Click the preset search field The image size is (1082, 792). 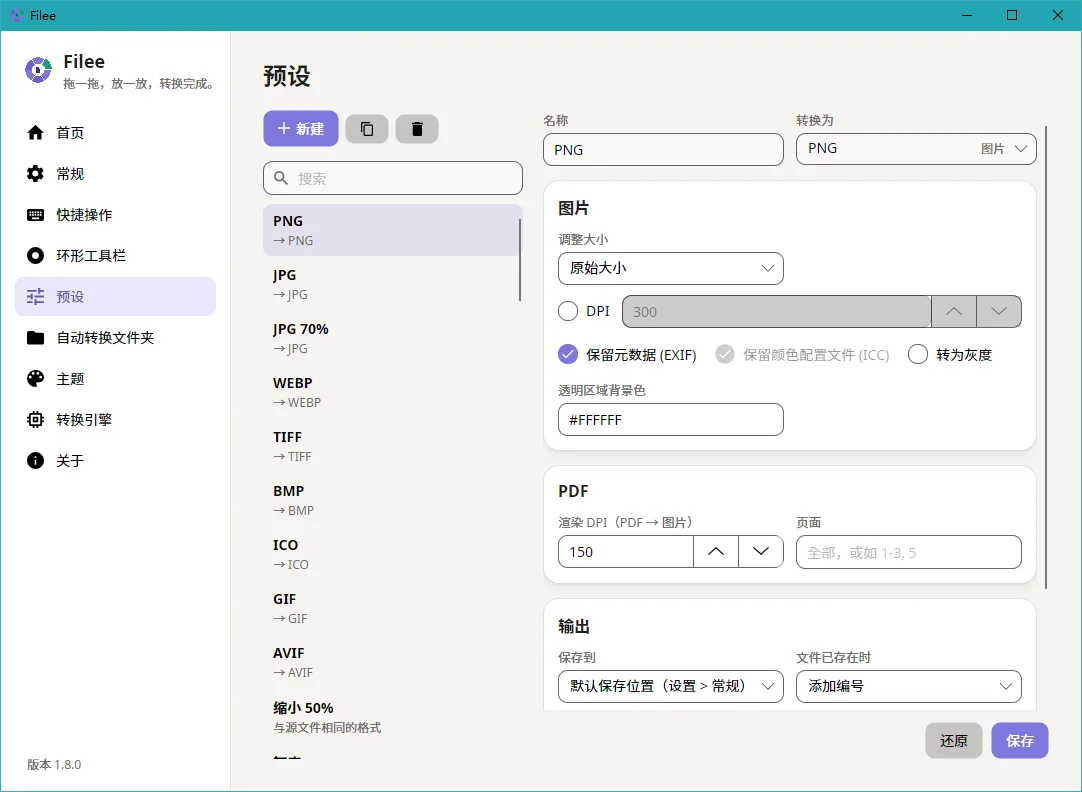[393, 178]
